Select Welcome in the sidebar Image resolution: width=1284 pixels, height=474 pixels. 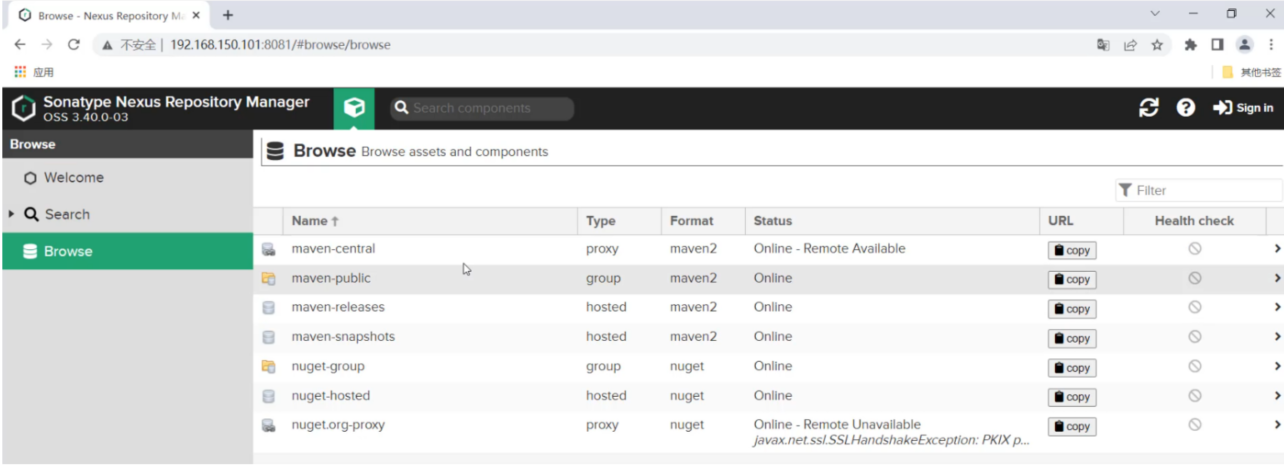[x=73, y=178]
